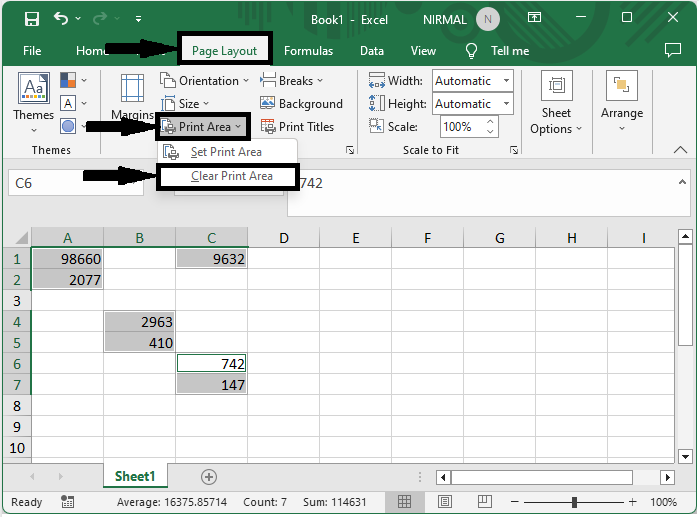Screen dimensions: 699x517
Task: Click the zoom slider handle
Action: click(x=574, y=502)
